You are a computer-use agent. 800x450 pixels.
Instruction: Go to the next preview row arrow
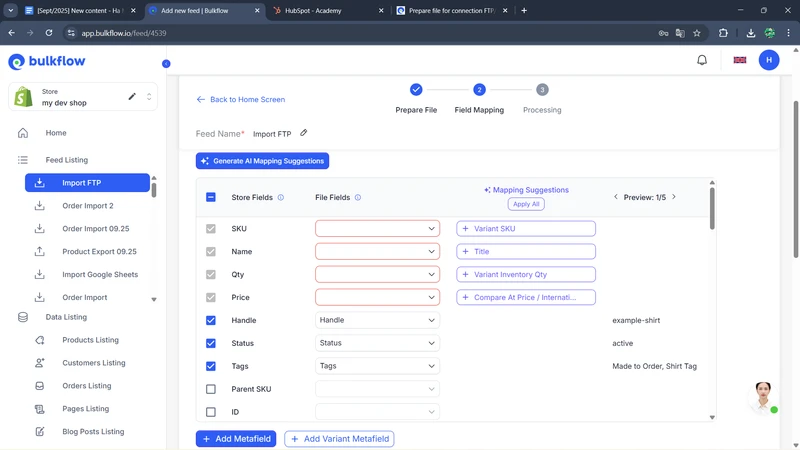click(x=674, y=197)
